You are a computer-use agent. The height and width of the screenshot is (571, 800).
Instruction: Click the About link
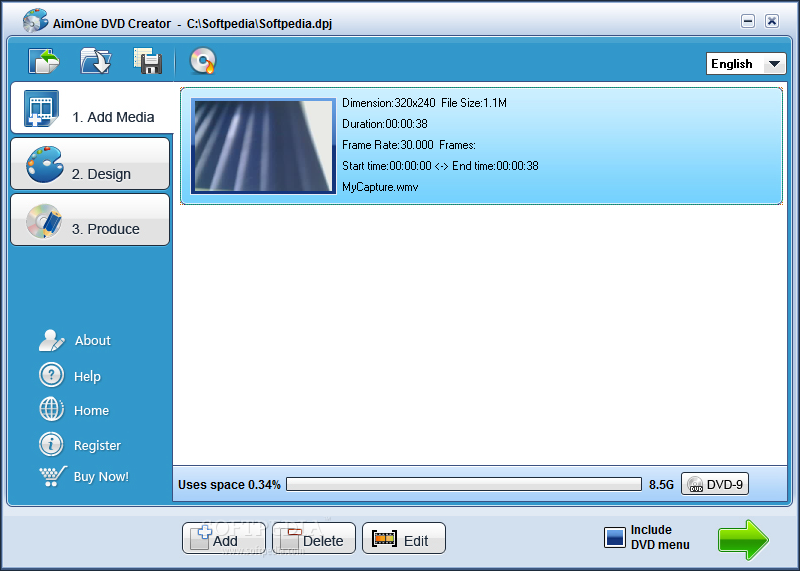[92, 340]
